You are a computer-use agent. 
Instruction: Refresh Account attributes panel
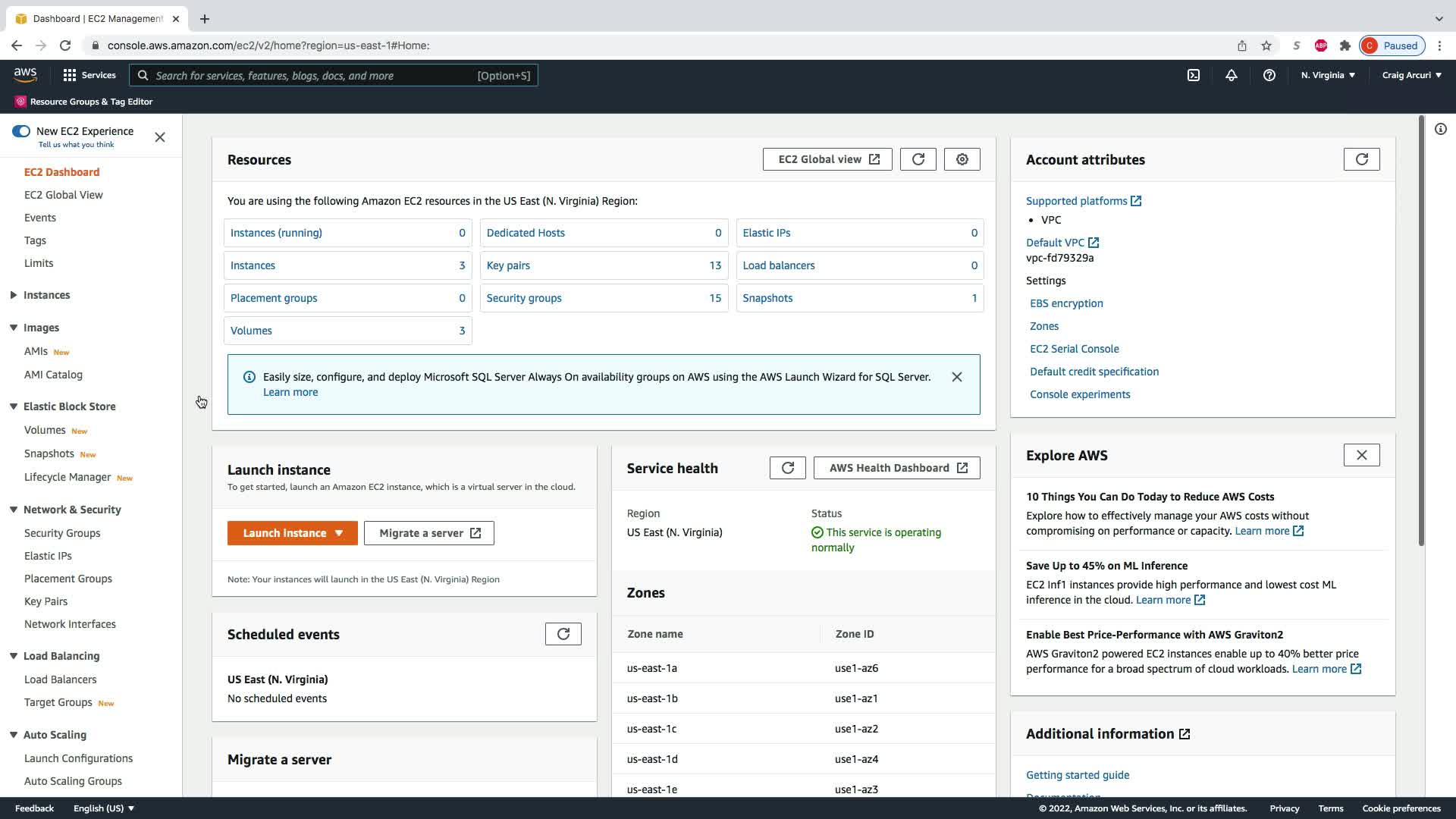[x=1361, y=159]
